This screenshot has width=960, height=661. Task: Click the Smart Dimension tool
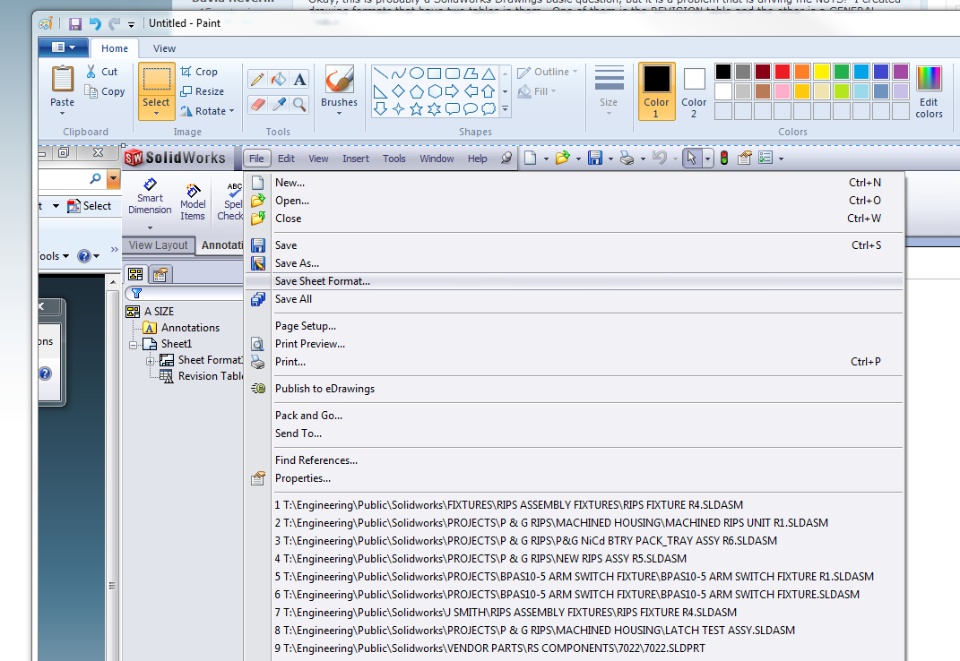click(x=150, y=196)
